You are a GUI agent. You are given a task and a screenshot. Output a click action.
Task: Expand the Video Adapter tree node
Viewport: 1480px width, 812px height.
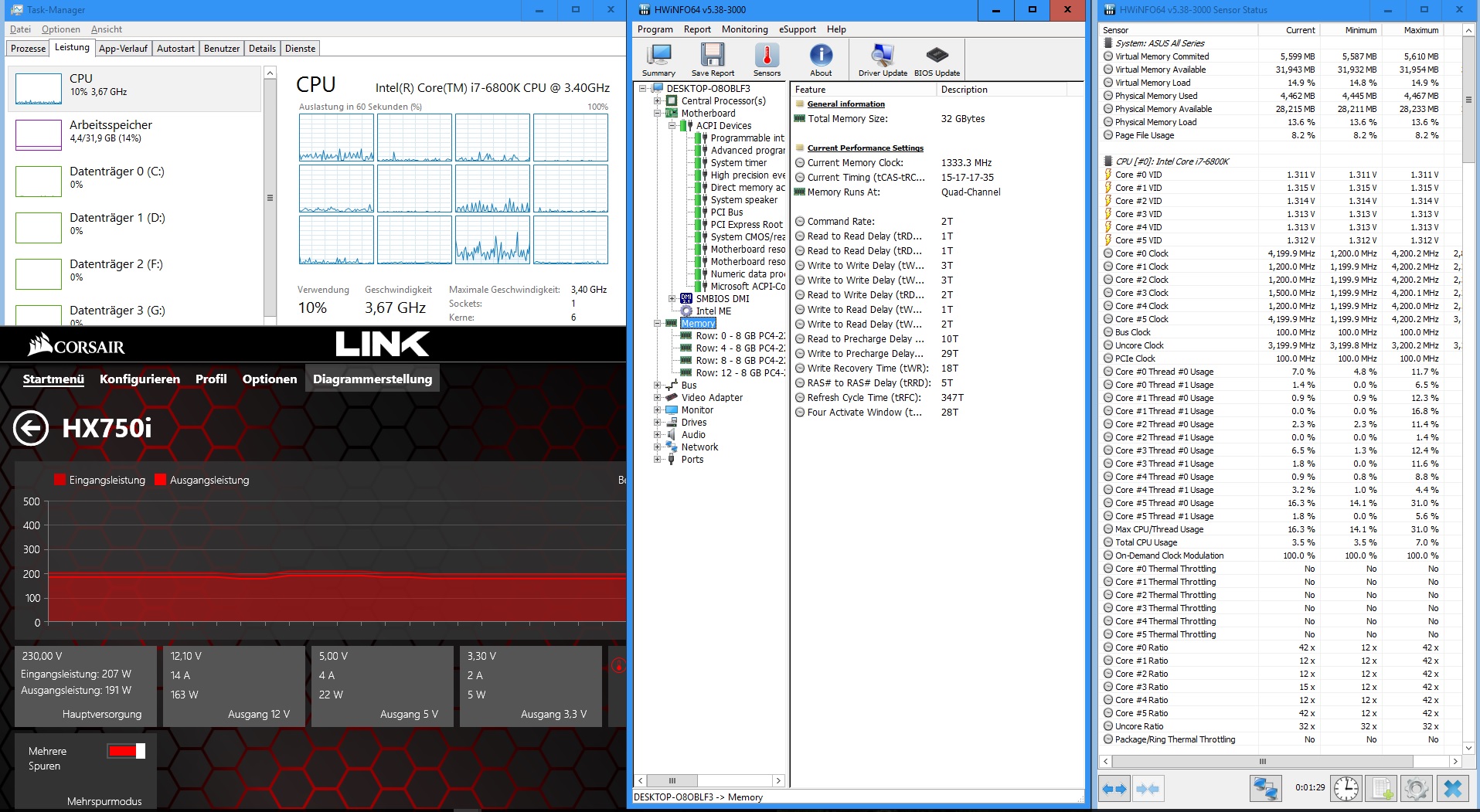(x=658, y=398)
